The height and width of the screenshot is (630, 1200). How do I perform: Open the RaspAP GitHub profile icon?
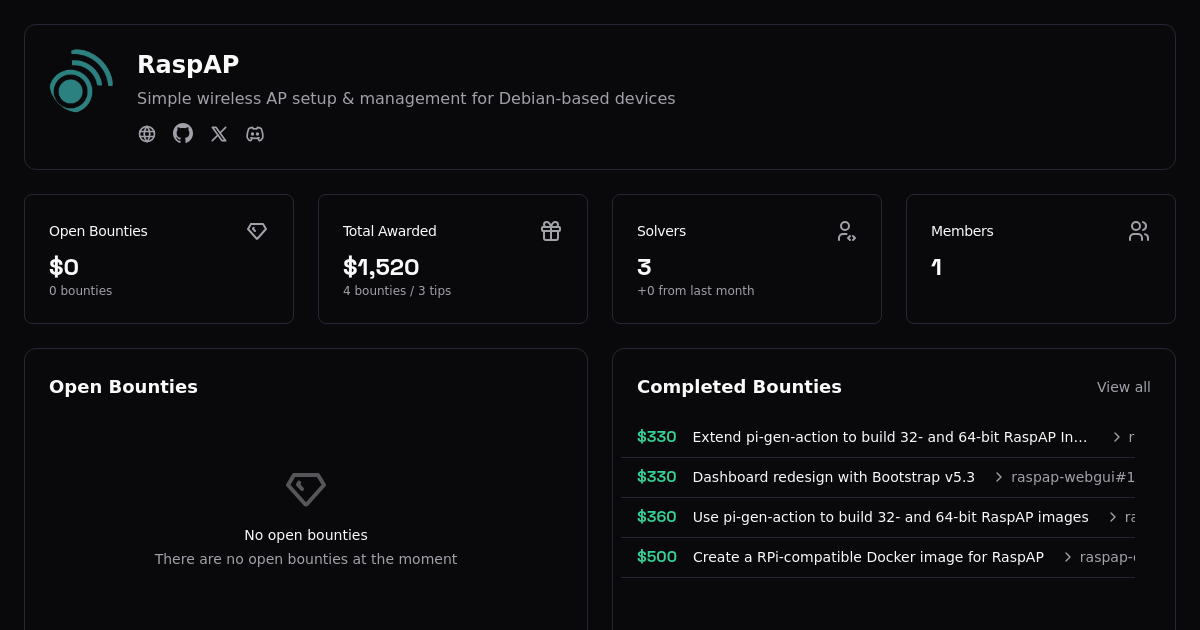point(183,134)
